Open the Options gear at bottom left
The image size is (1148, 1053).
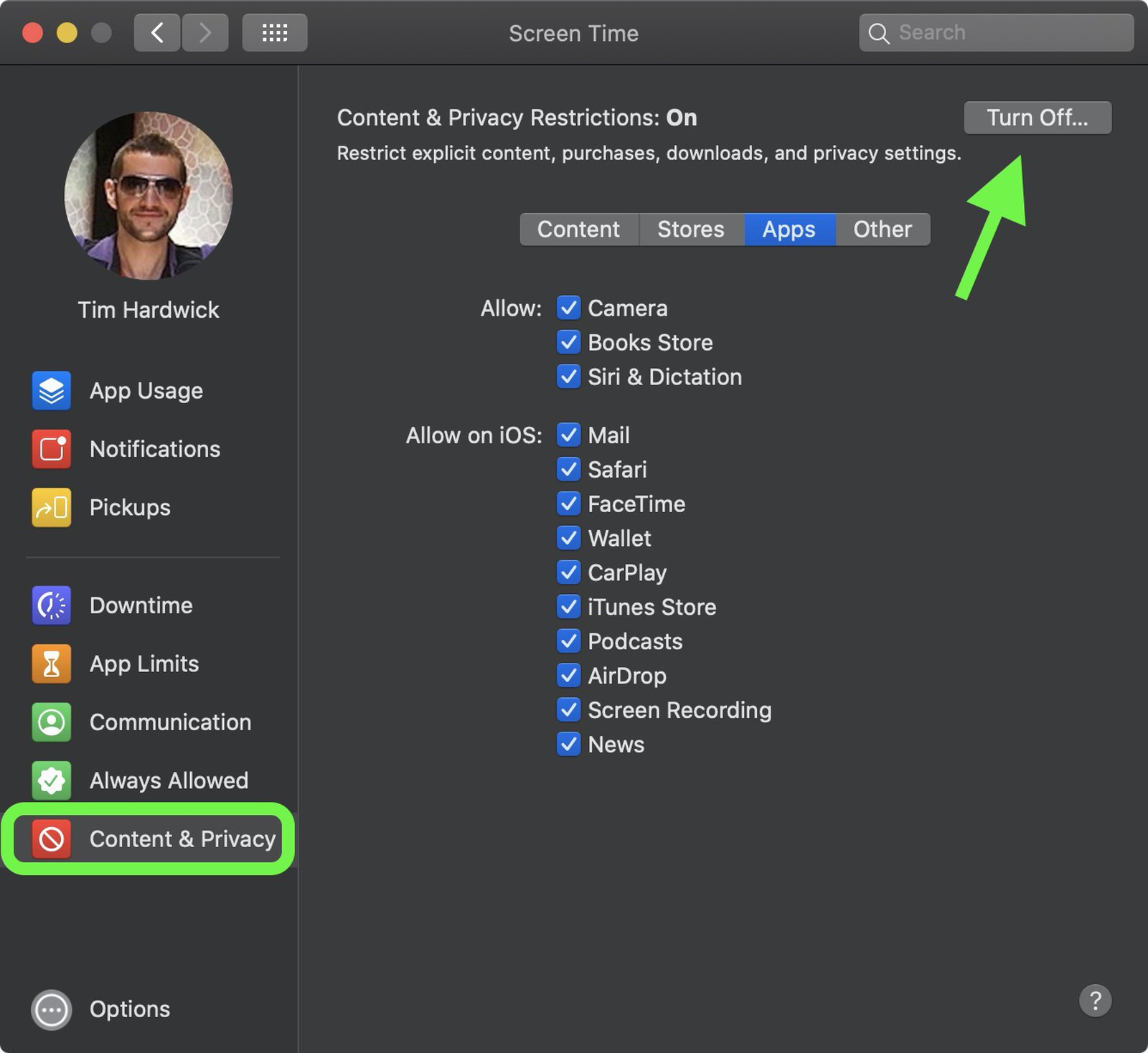click(x=51, y=1009)
